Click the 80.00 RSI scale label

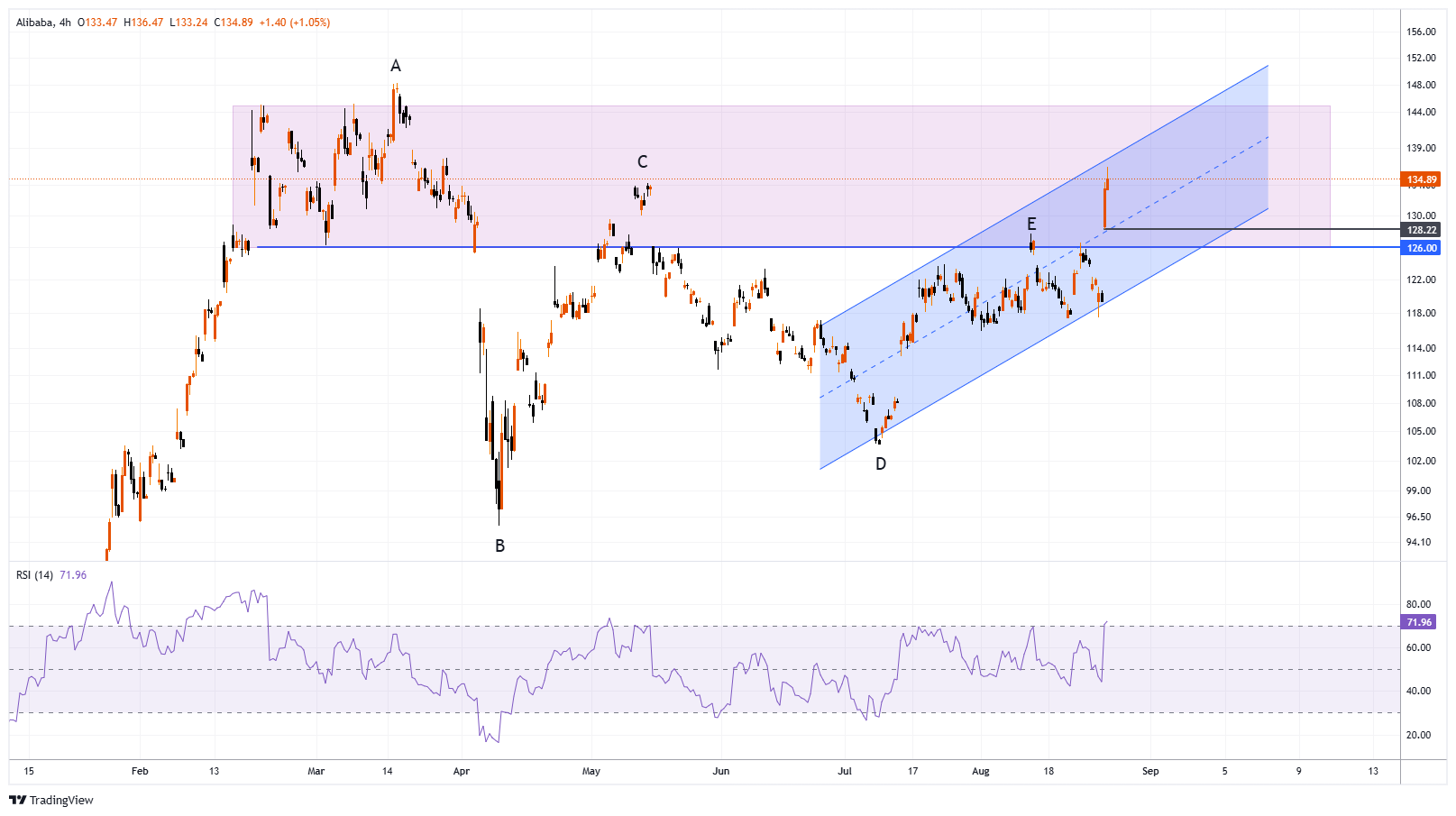coord(1419,604)
